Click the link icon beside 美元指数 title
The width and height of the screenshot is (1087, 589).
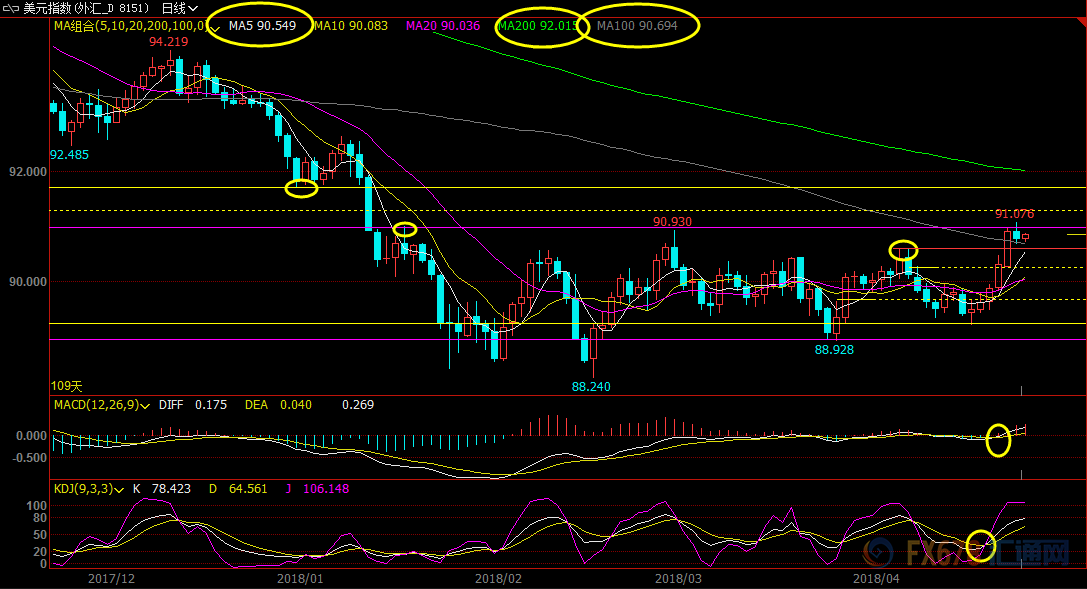[x=12, y=8]
